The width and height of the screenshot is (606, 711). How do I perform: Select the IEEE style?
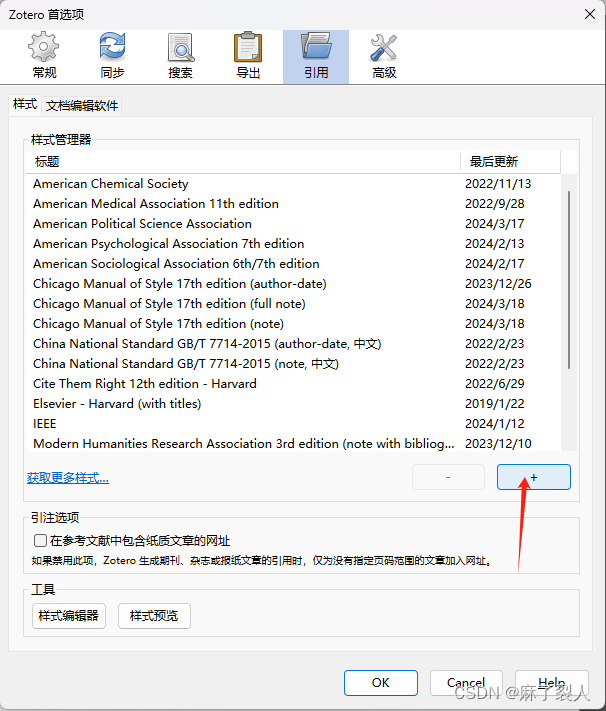(x=293, y=423)
